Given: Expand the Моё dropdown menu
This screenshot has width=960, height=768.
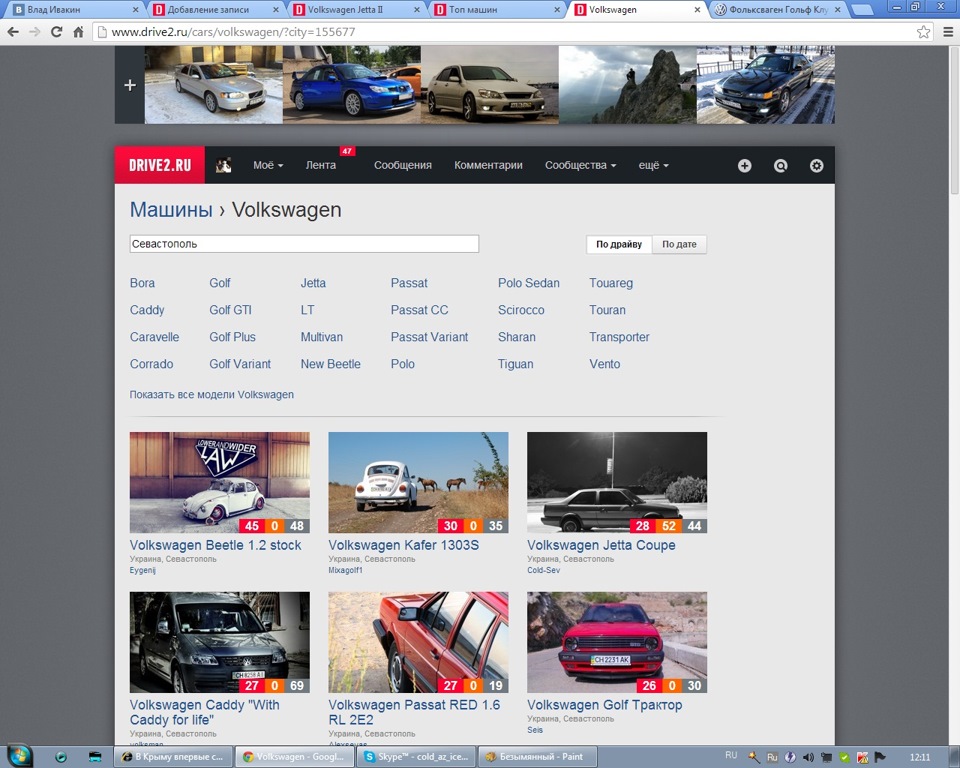Looking at the screenshot, I should coord(268,165).
